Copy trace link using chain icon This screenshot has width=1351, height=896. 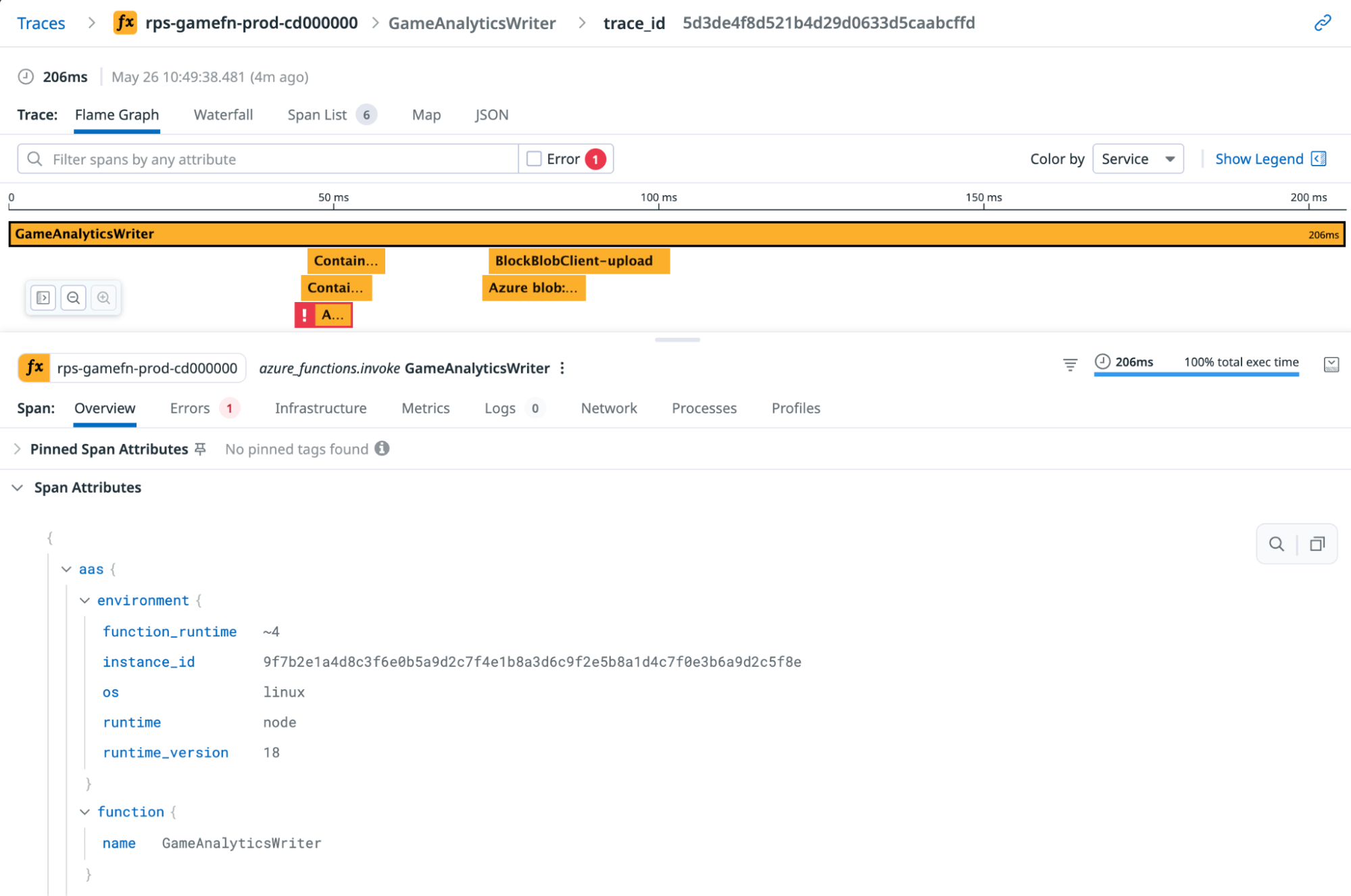1323,23
